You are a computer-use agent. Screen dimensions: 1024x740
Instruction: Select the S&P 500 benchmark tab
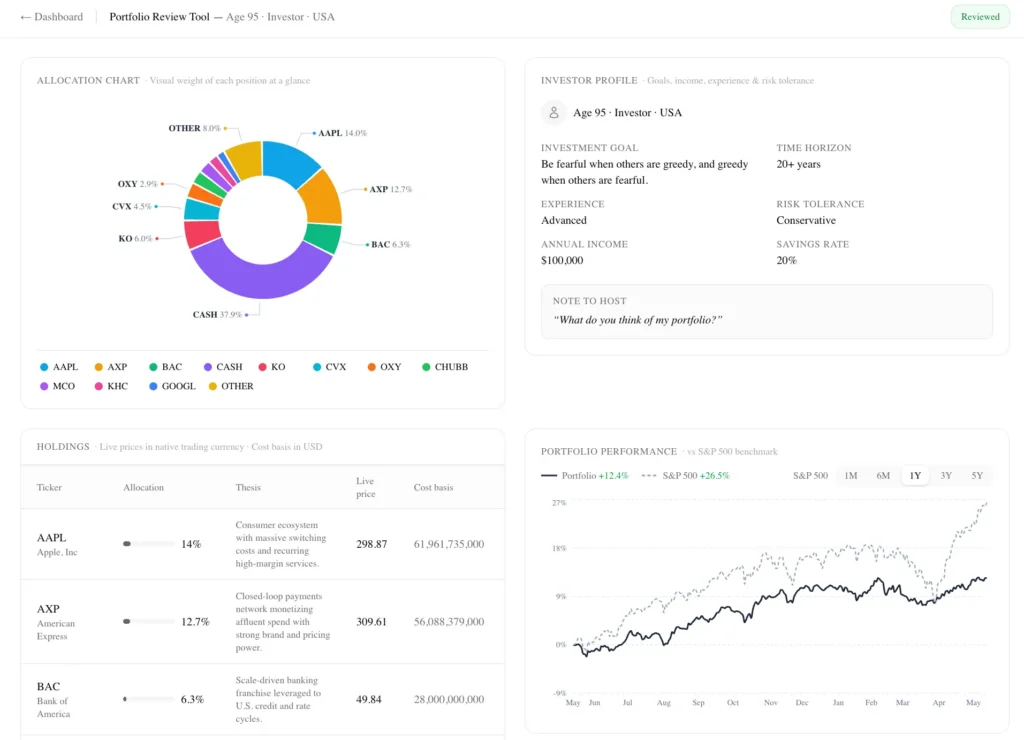(x=810, y=475)
